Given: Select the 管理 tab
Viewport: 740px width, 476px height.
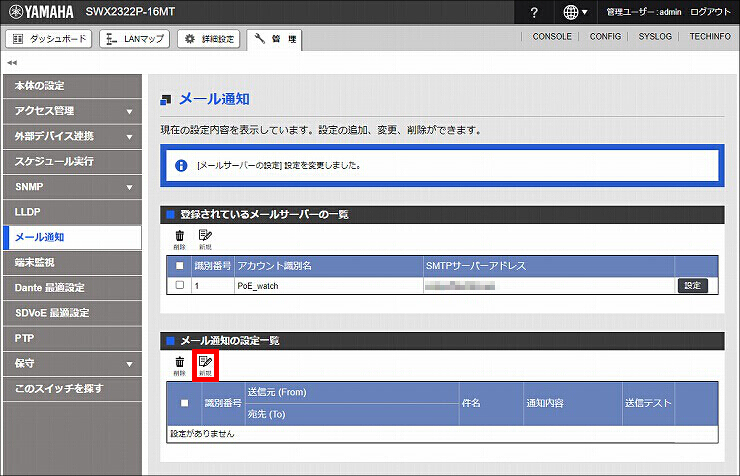Looking at the screenshot, I should coord(274,40).
